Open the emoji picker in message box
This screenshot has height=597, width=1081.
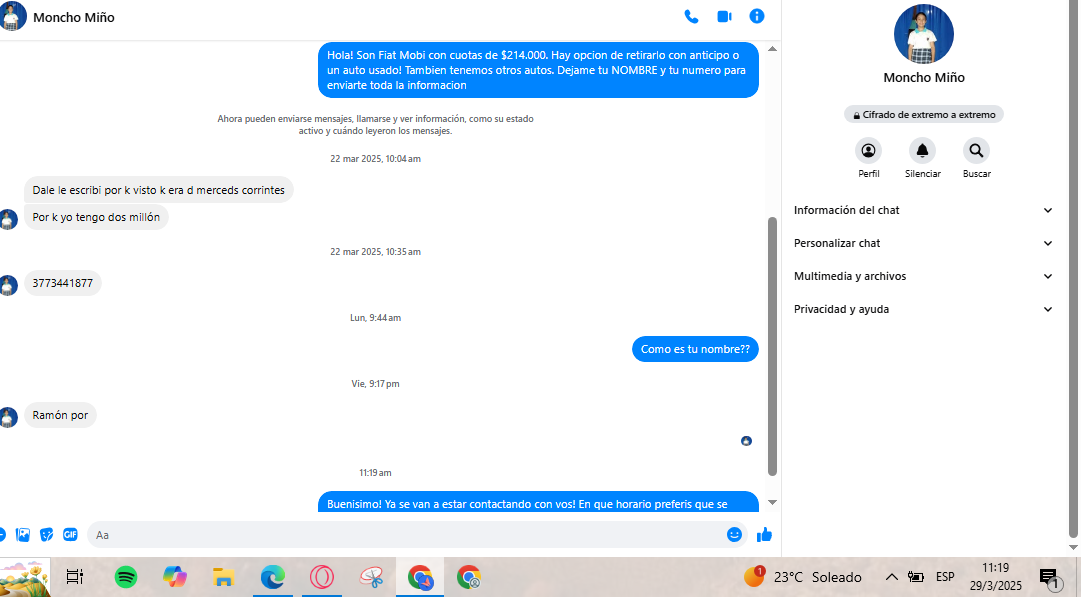coord(734,535)
